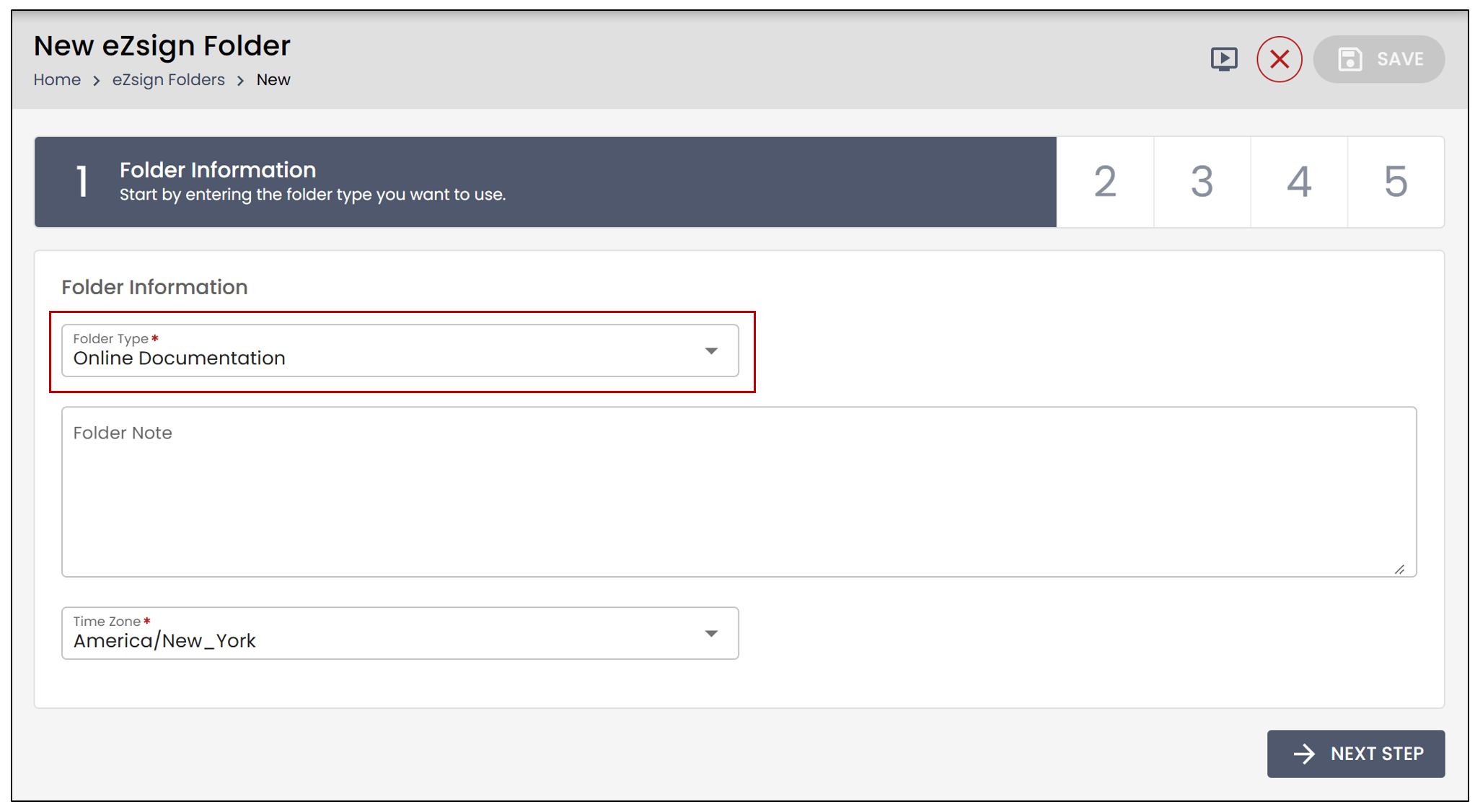Click the New breadcrumb item
Viewport: 1475px width, 812px height.
[x=273, y=80]
